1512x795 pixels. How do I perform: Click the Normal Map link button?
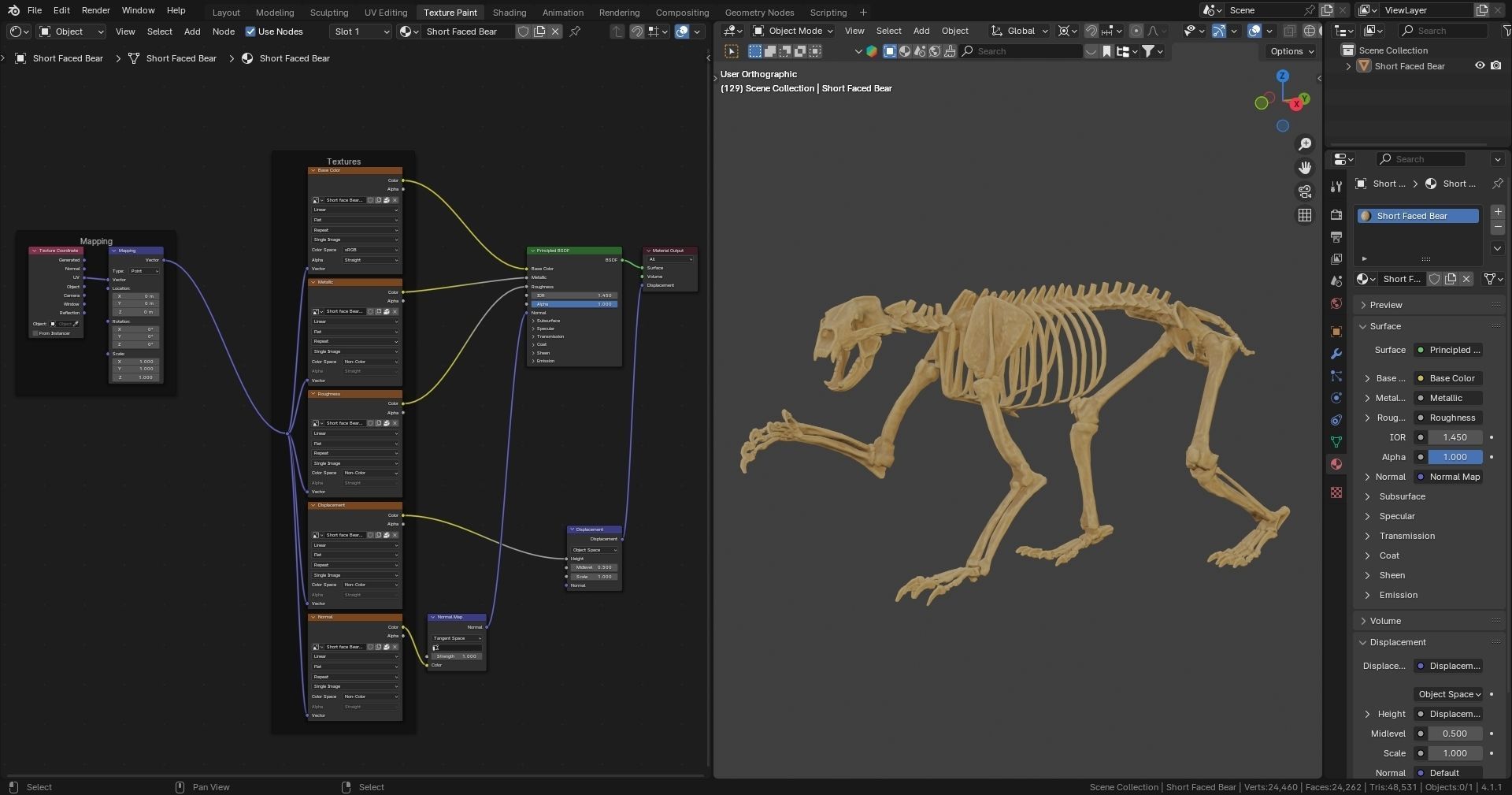1449,477
